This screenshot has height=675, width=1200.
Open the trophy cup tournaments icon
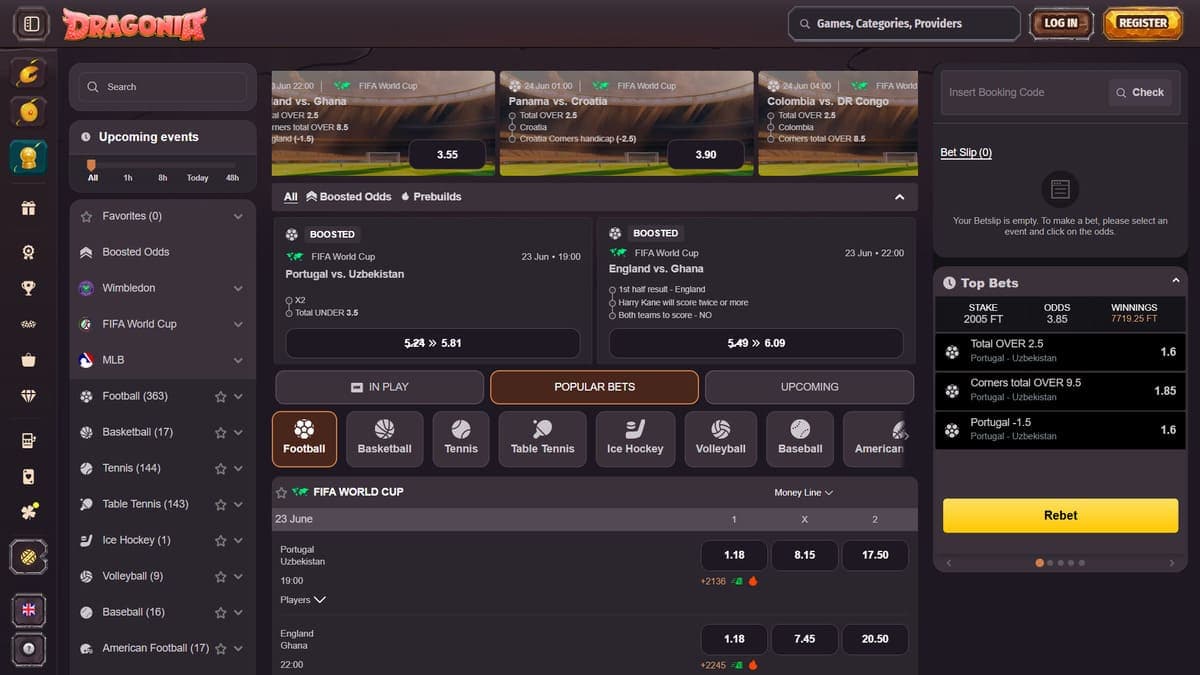click(29, 288)
